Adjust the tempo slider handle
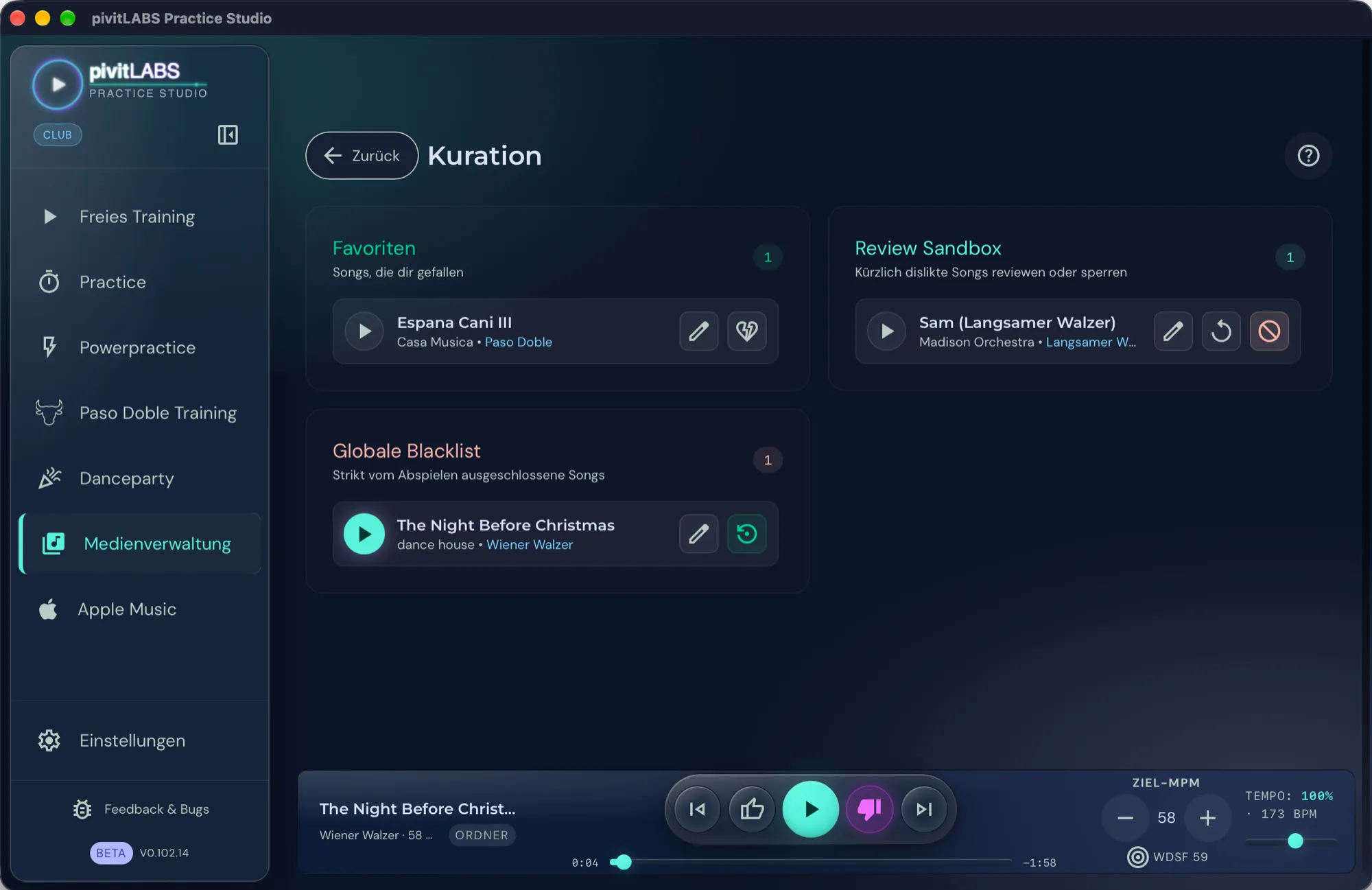Screen dimensions: 1372x890 point(1295,841)
